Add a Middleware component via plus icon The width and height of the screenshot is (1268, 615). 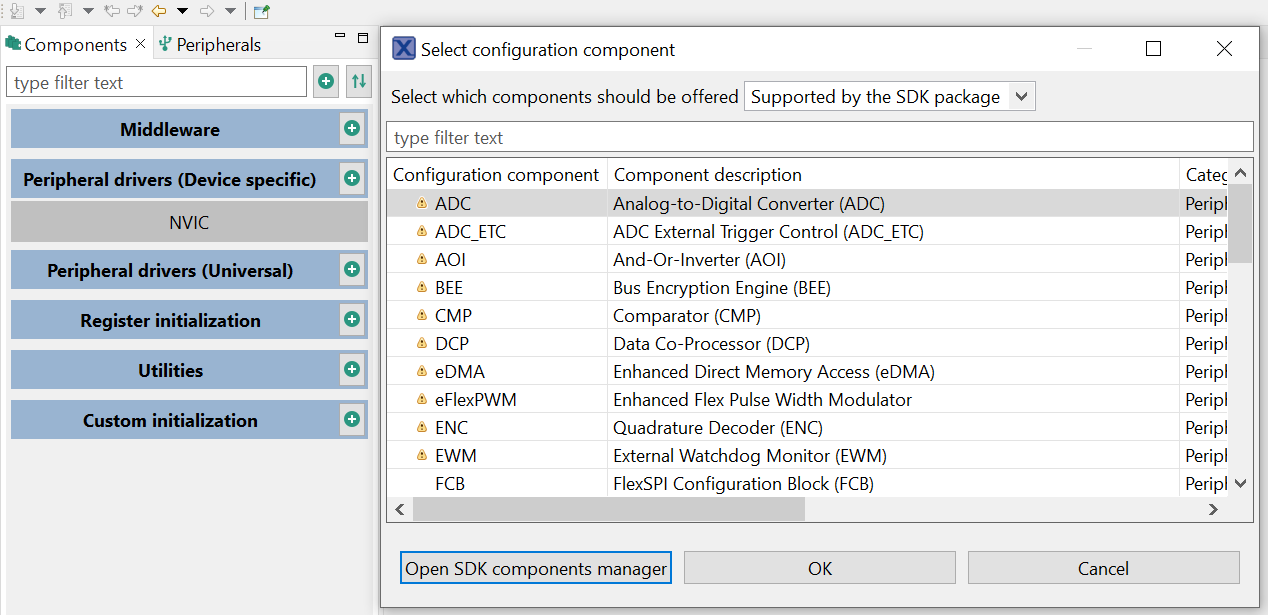352,128
